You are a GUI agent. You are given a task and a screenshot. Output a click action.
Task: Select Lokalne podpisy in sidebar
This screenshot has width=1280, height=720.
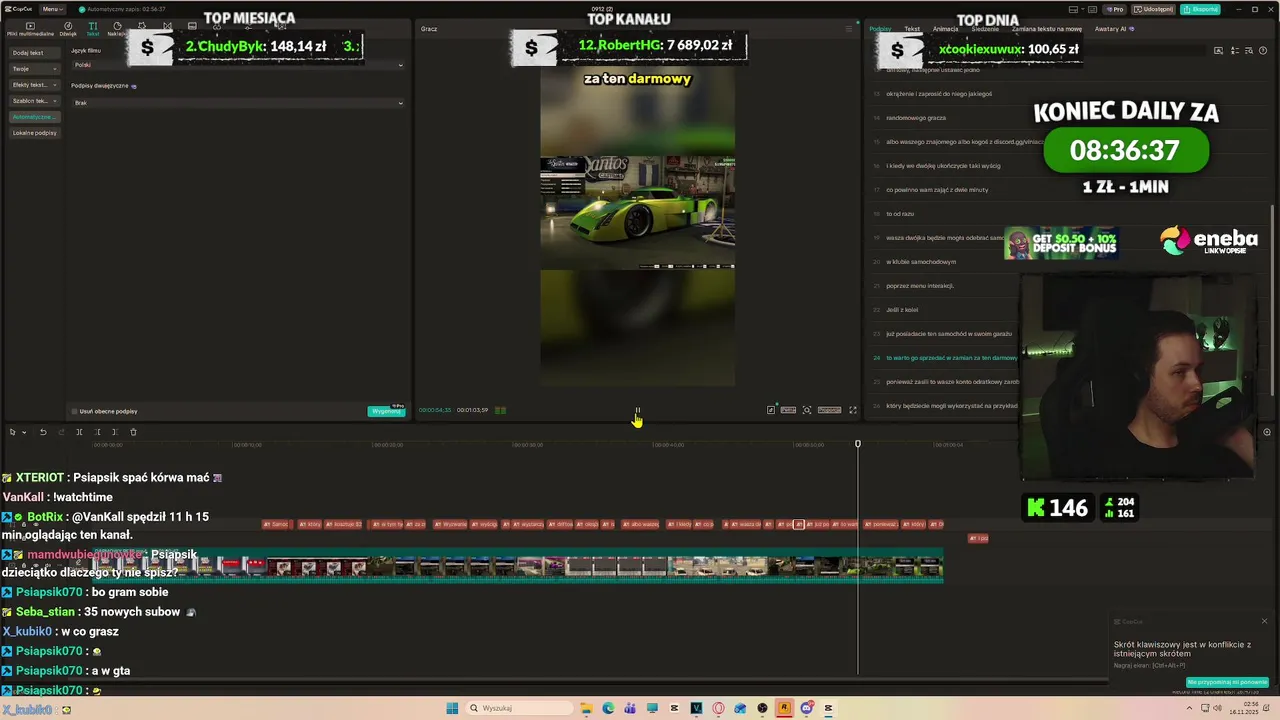pyautogui.click(x=34, y=133)
